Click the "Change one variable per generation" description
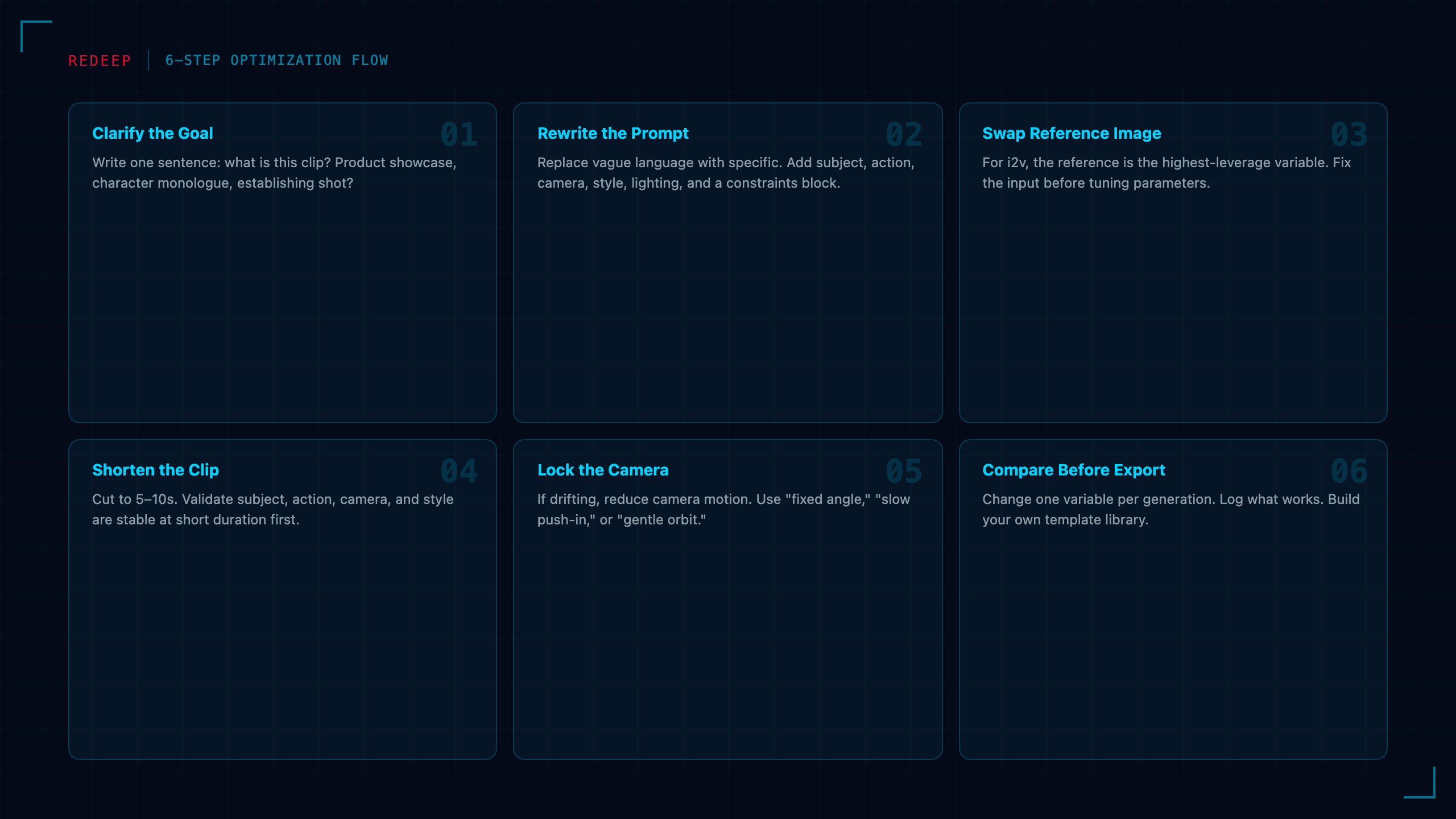1456x819 pixels. pos(1171,510)
